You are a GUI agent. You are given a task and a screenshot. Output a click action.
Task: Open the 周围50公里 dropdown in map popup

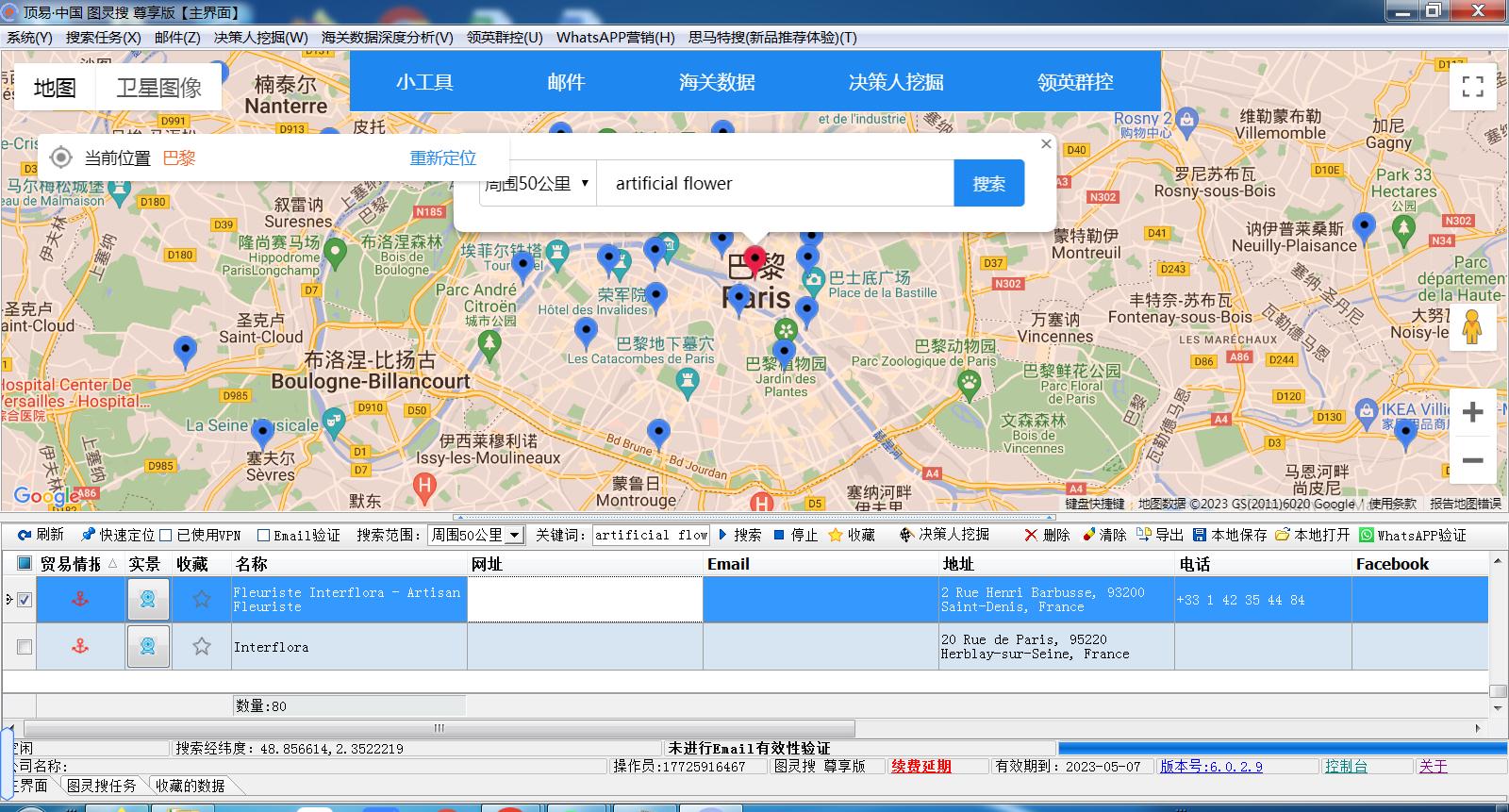click(x=538, y=183)
